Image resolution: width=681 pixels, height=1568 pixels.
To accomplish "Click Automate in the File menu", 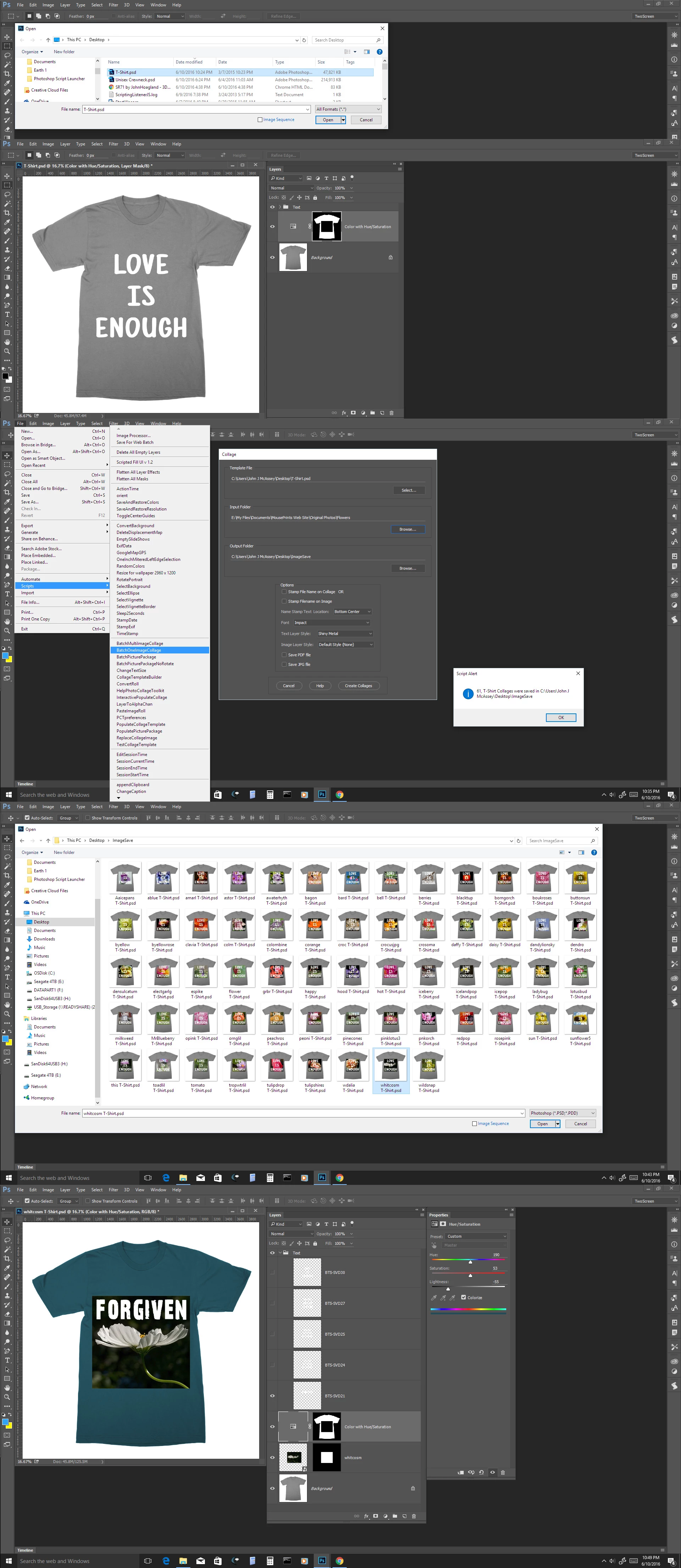I will coord(30,579).
